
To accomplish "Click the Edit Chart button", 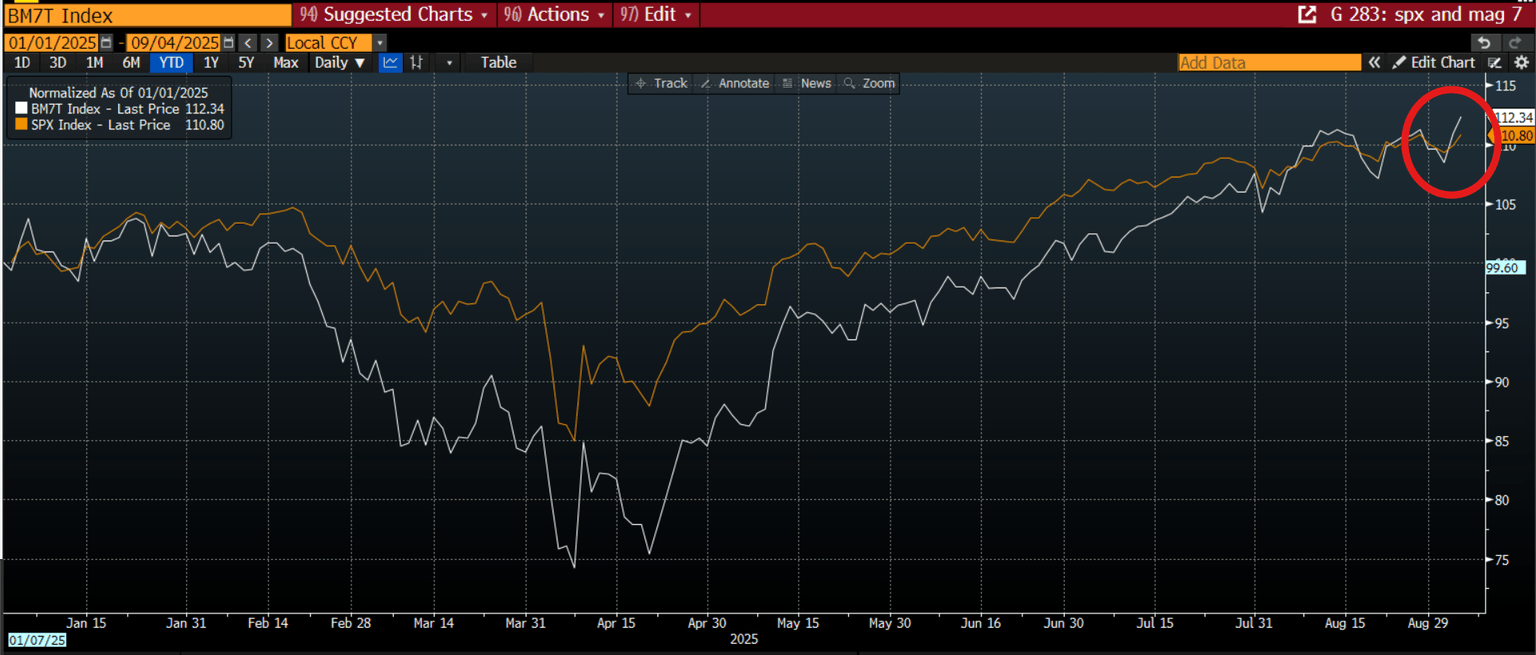I will 1434,62.
